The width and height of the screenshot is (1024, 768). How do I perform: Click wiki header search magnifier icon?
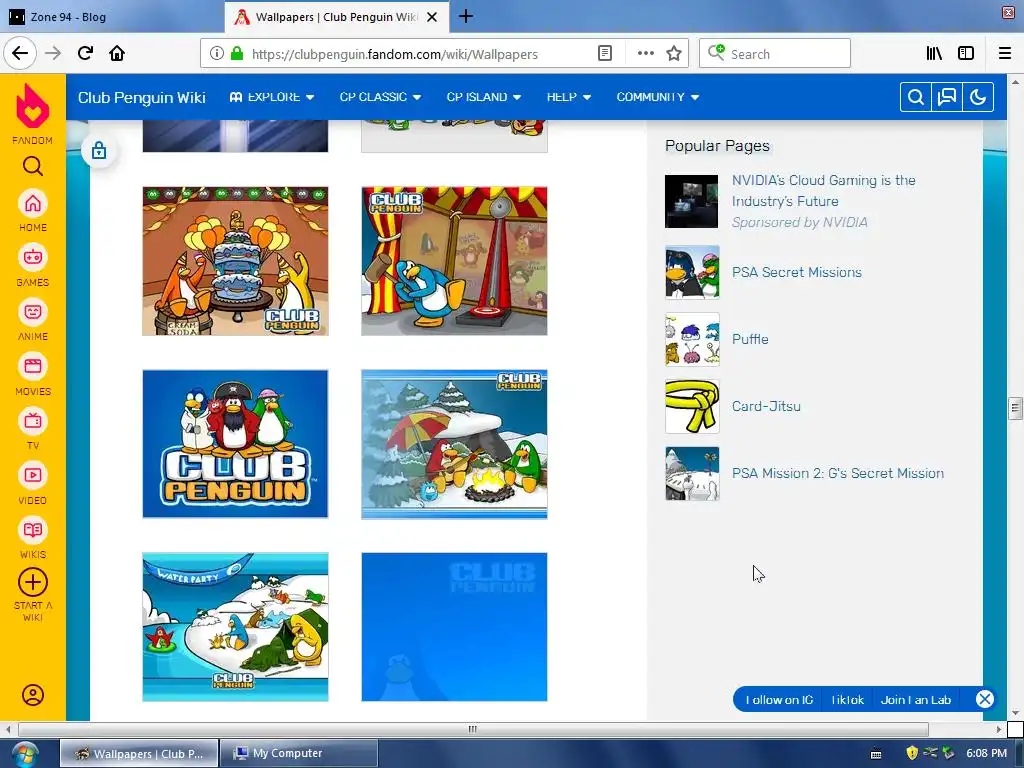click(x=916, y=97)
